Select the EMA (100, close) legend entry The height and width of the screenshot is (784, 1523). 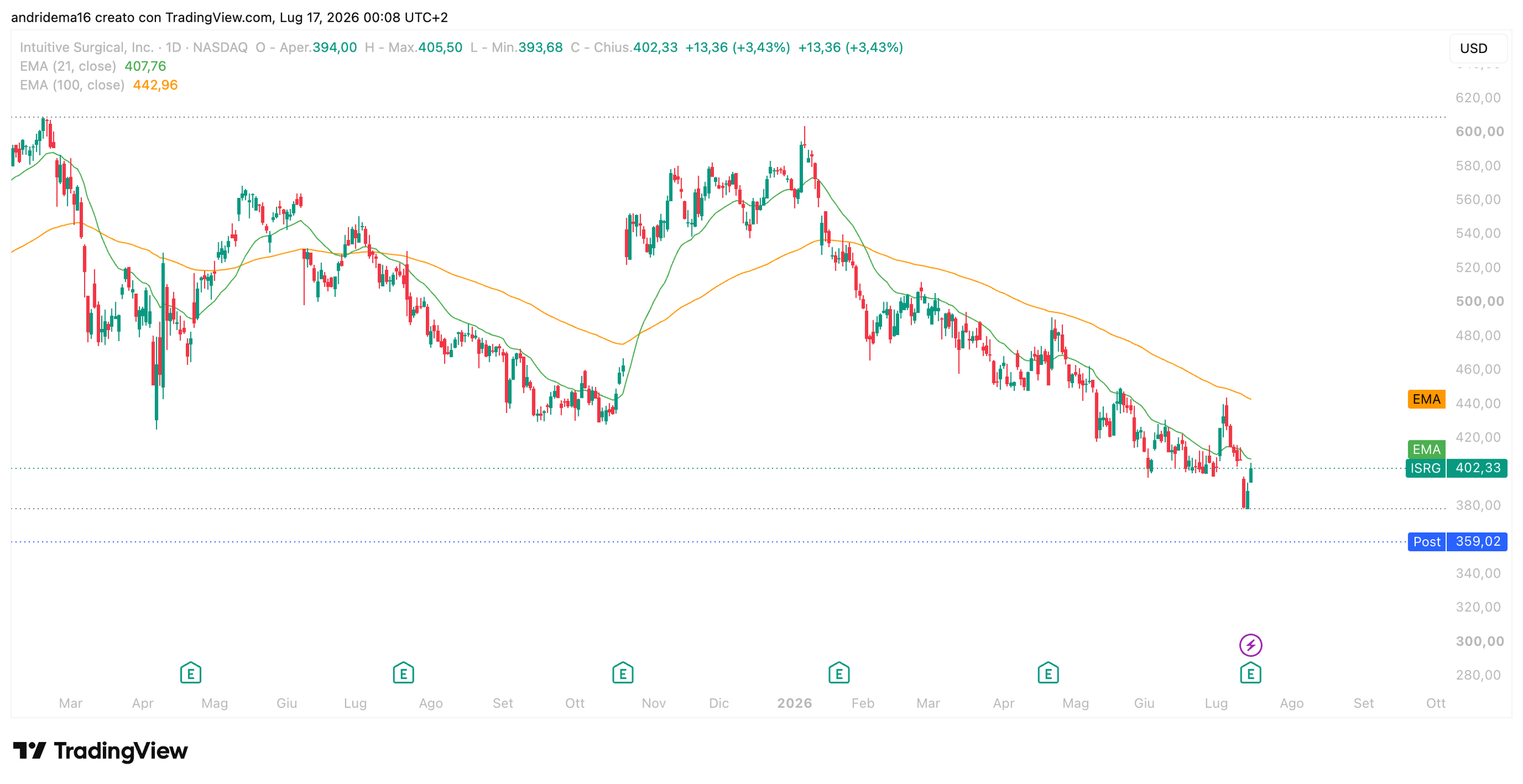pyautogui.click(x=72, y=85)
